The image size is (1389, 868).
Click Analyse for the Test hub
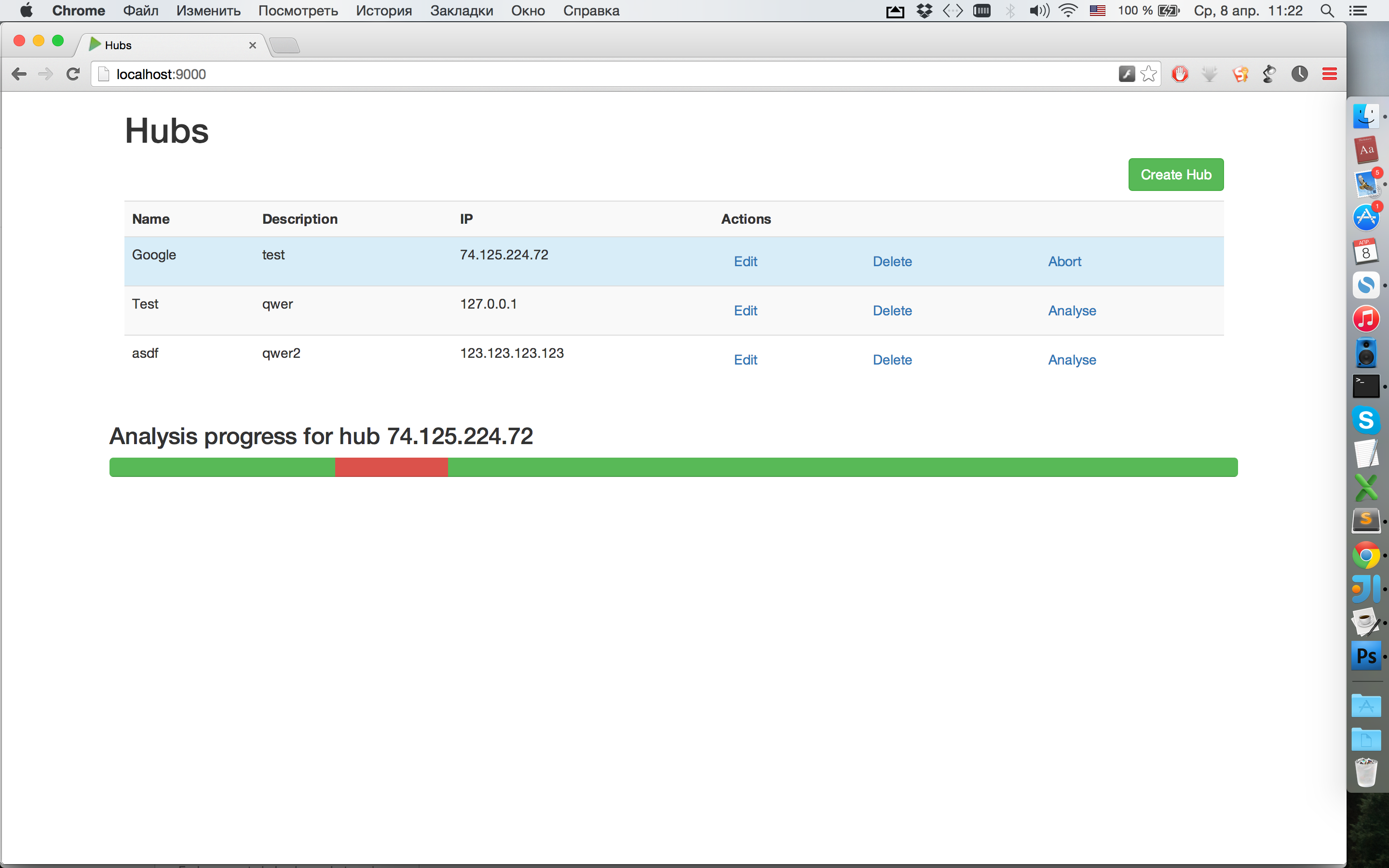pyautogui.click(x=1072, y=311)
